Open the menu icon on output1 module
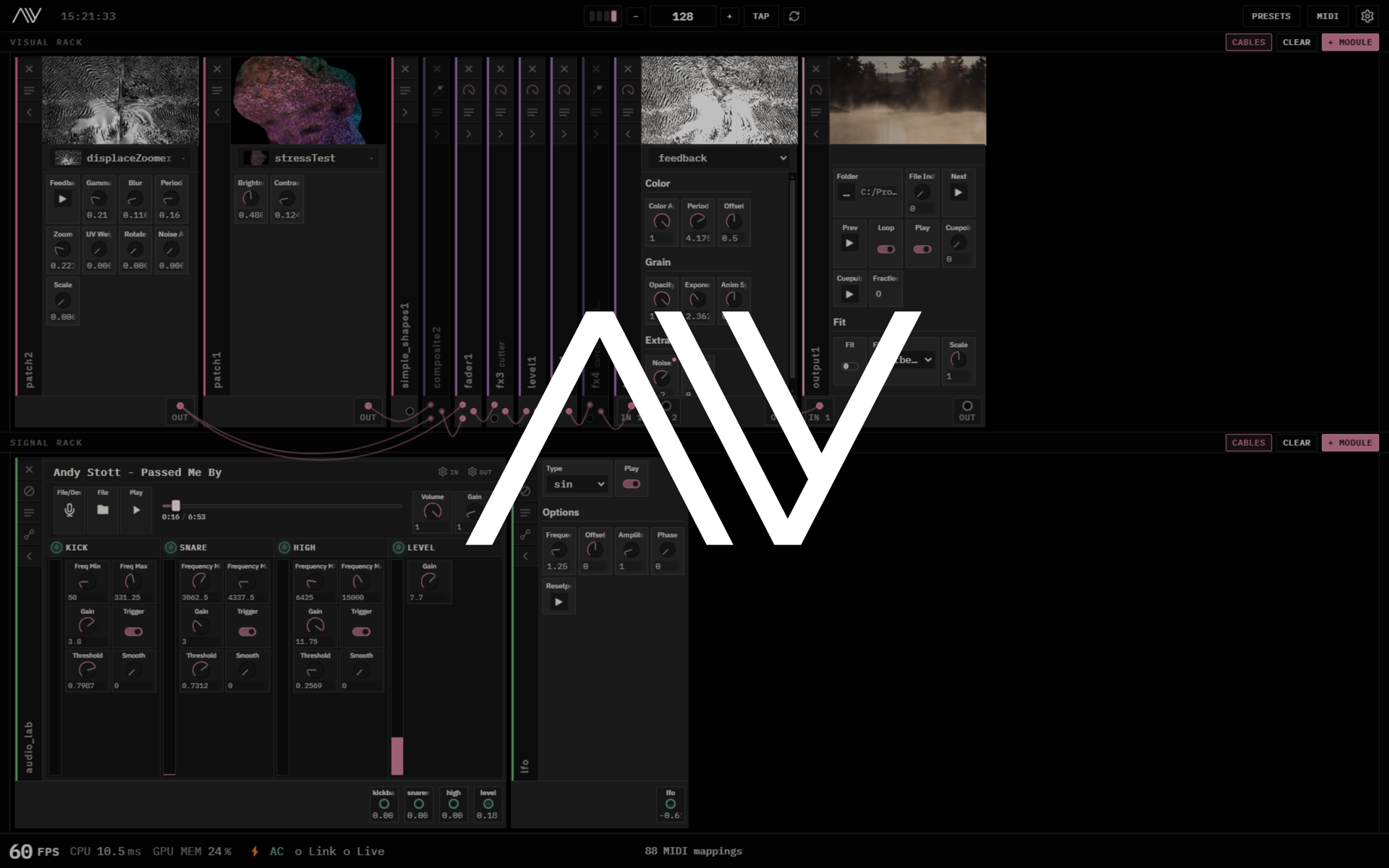 (x=816, y=112)
